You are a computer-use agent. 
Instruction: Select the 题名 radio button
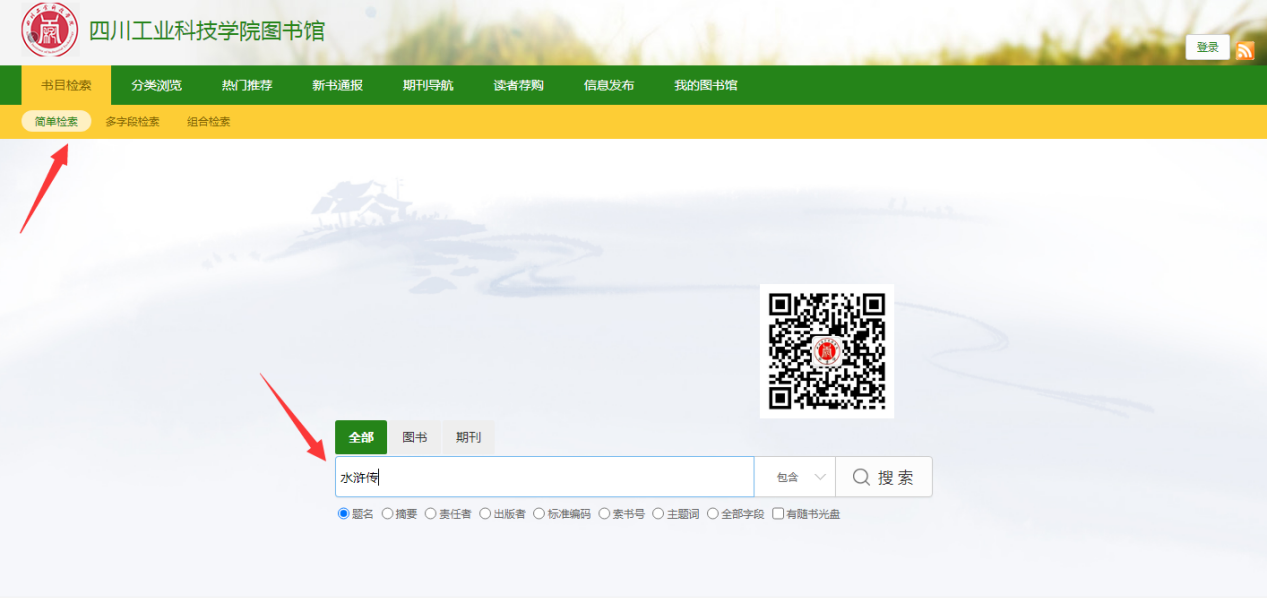344,514
